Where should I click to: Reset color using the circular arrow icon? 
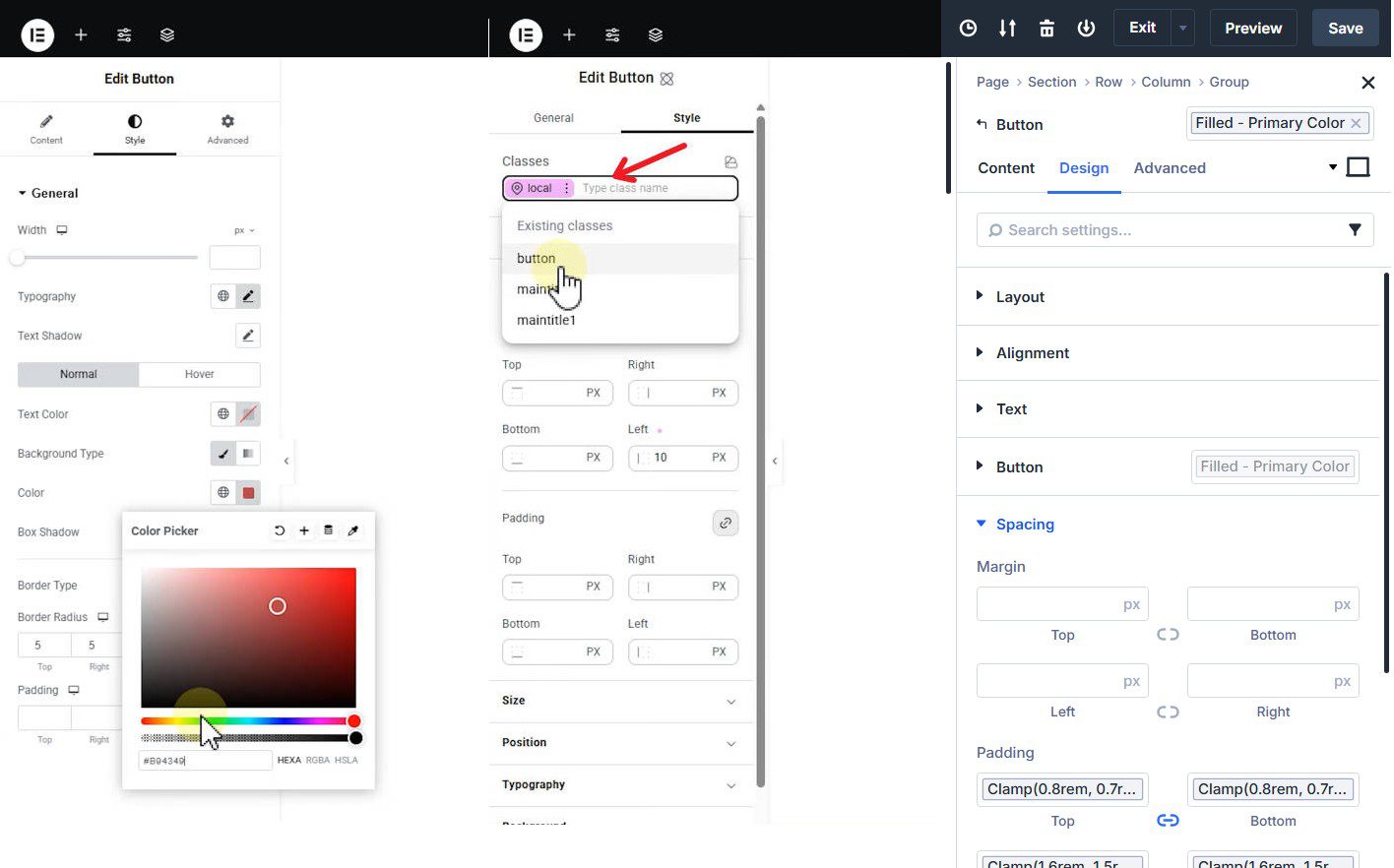(x=280, y=530)
